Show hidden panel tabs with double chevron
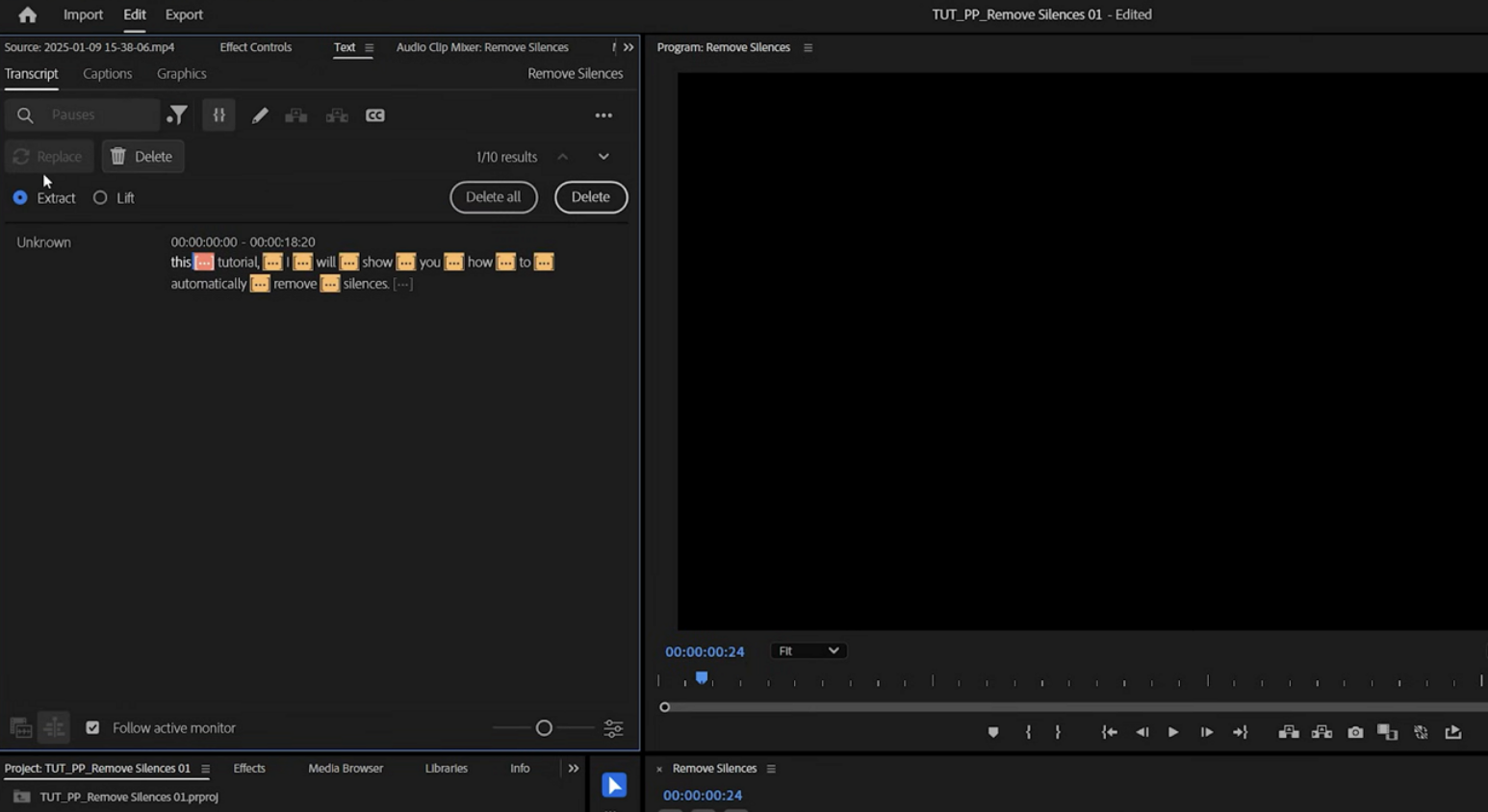This screenshot has width=1488, height=812. [x=629, y=47]
